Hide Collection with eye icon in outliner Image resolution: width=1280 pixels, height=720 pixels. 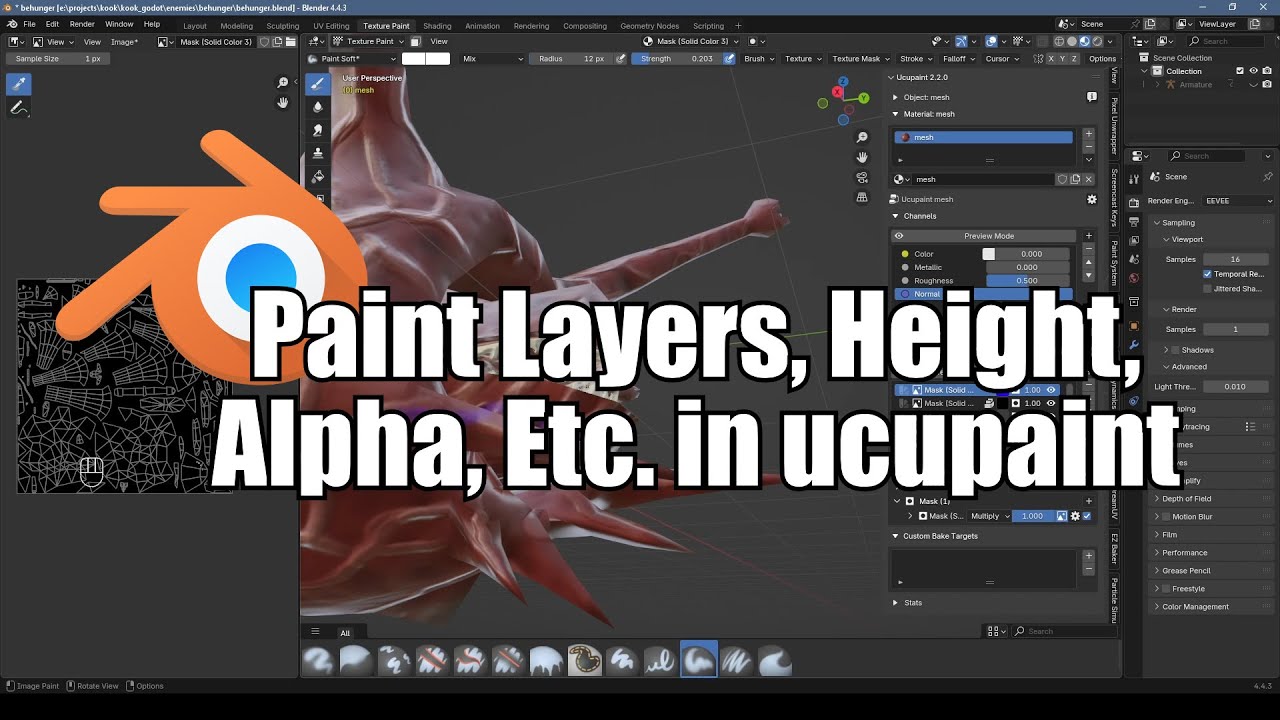1253,71
